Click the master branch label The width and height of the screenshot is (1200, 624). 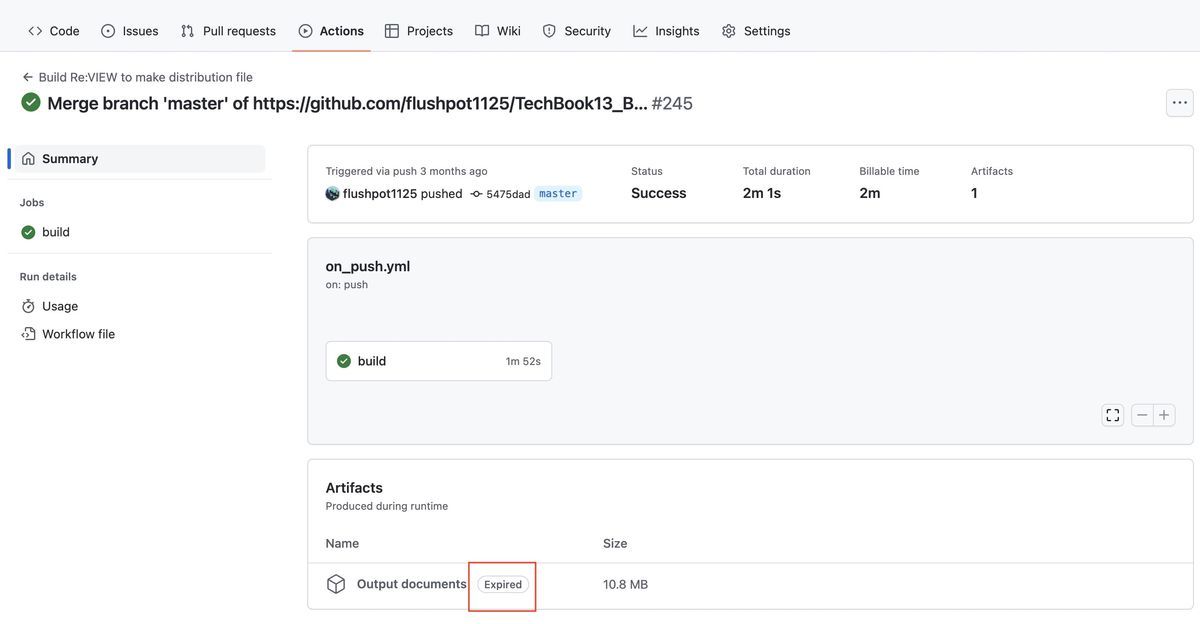click(558, 194)
